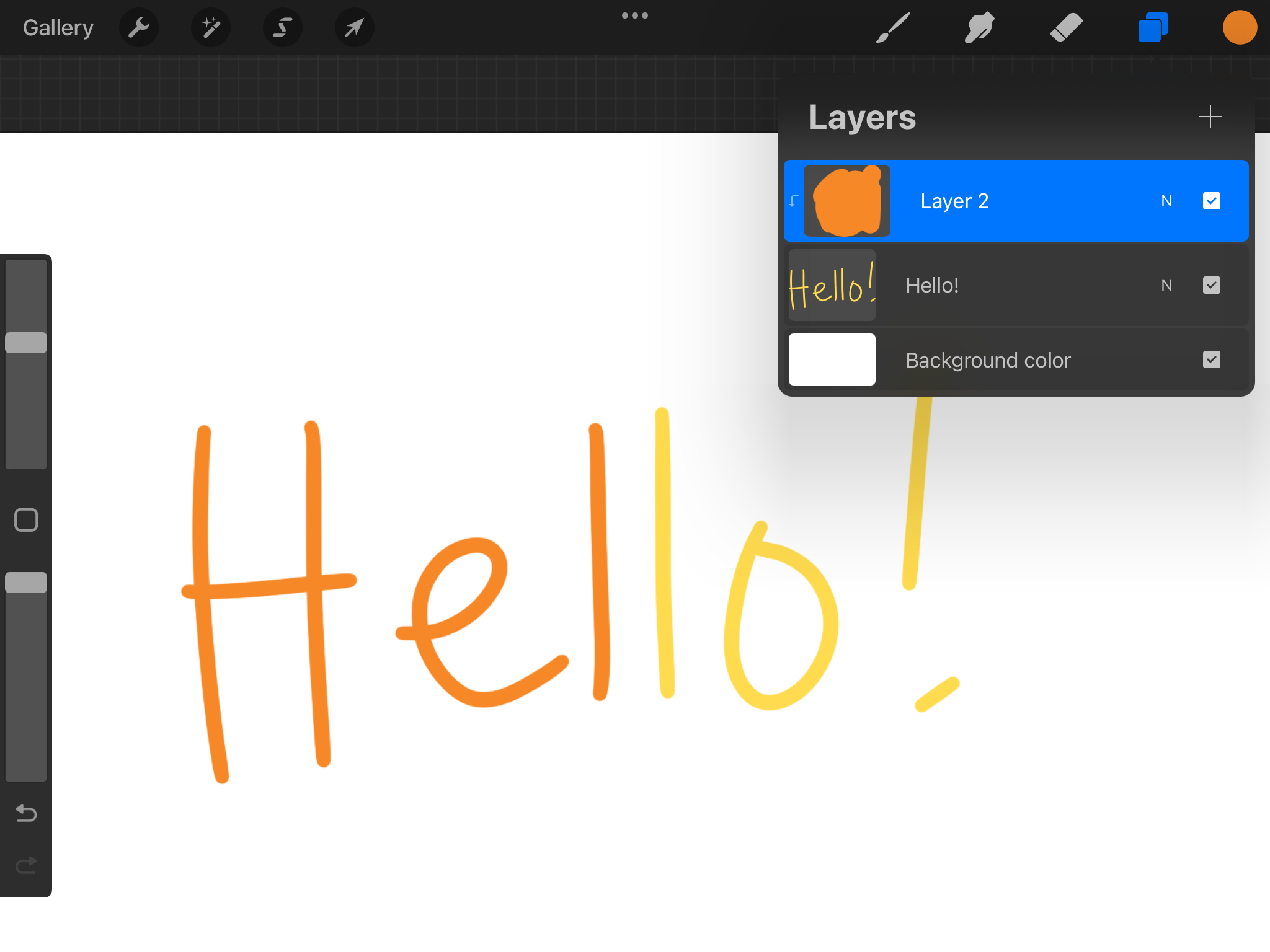This screenshot has height=952, width=1270.
Task: Open the three-dot menu at top center
Action: (635, 16)
